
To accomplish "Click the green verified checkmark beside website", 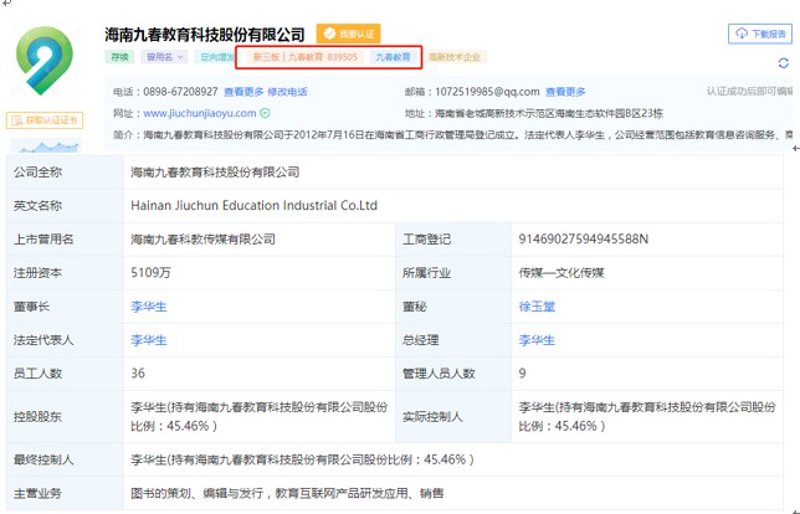I will pyautogui.click(x=265, y=113).
